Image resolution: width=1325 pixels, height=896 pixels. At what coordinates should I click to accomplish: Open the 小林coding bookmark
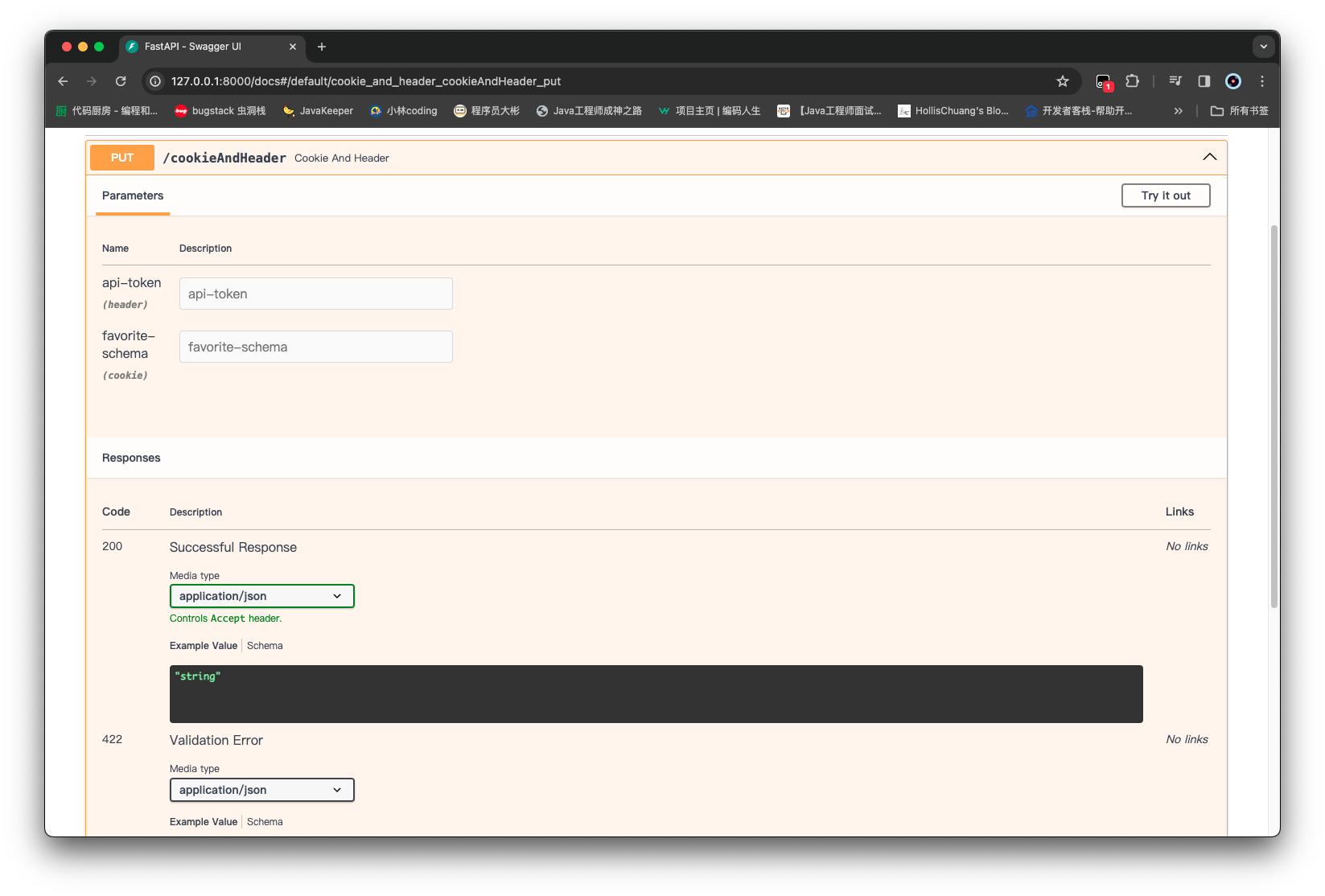(403, 111)
